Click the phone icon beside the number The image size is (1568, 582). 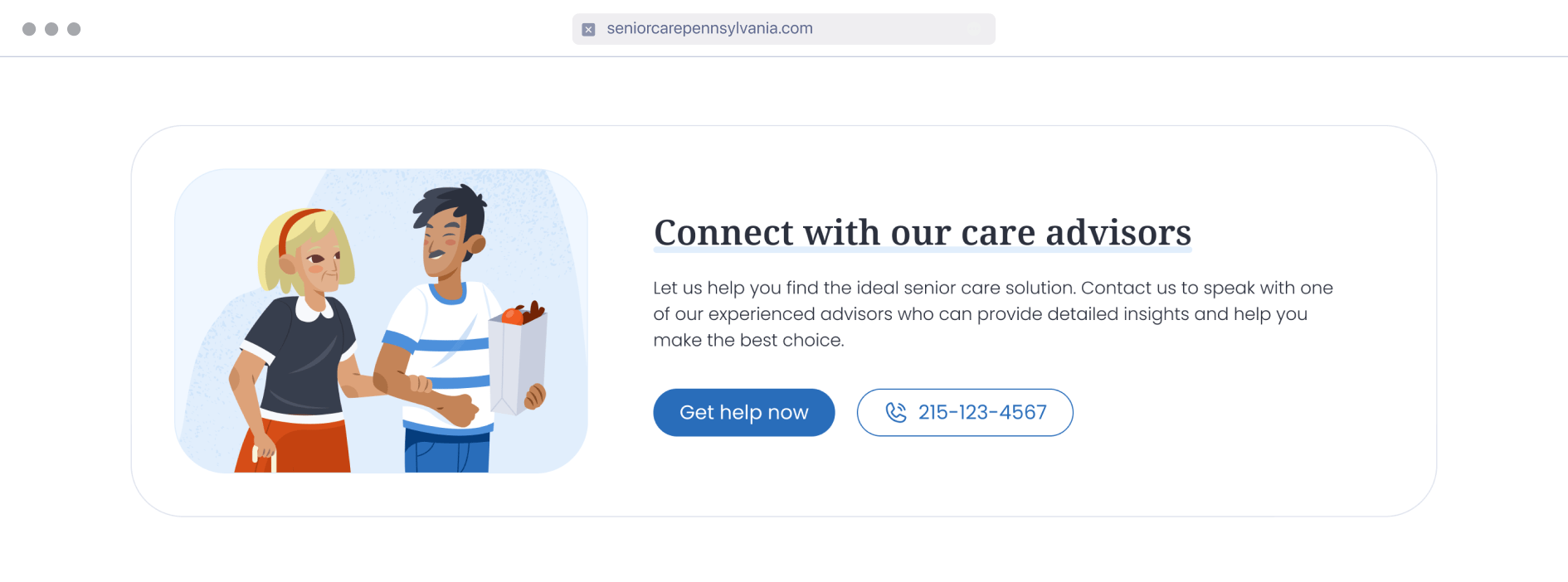[x=896, y=412]
